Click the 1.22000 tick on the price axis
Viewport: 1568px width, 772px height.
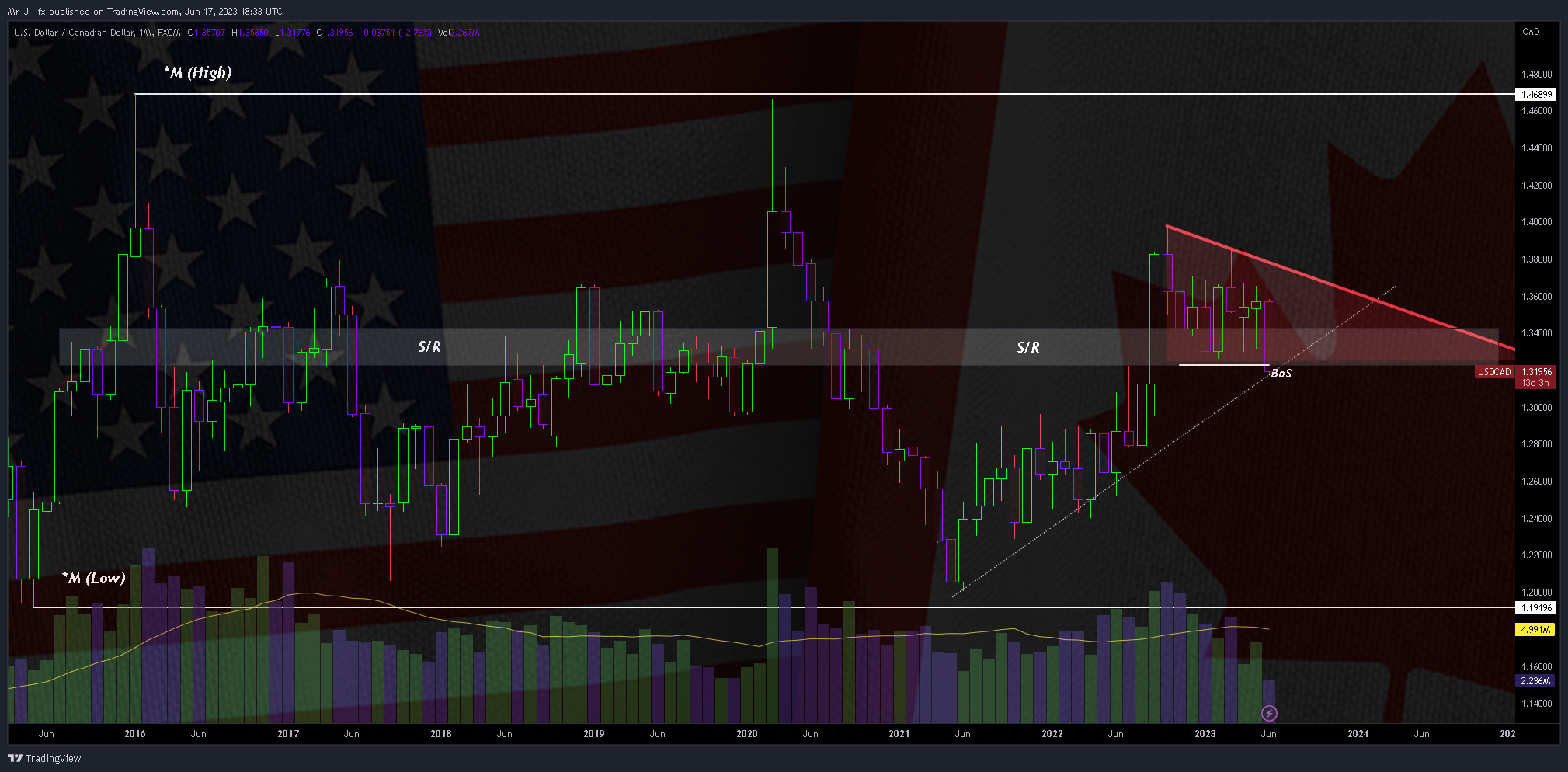point(1537,555)
